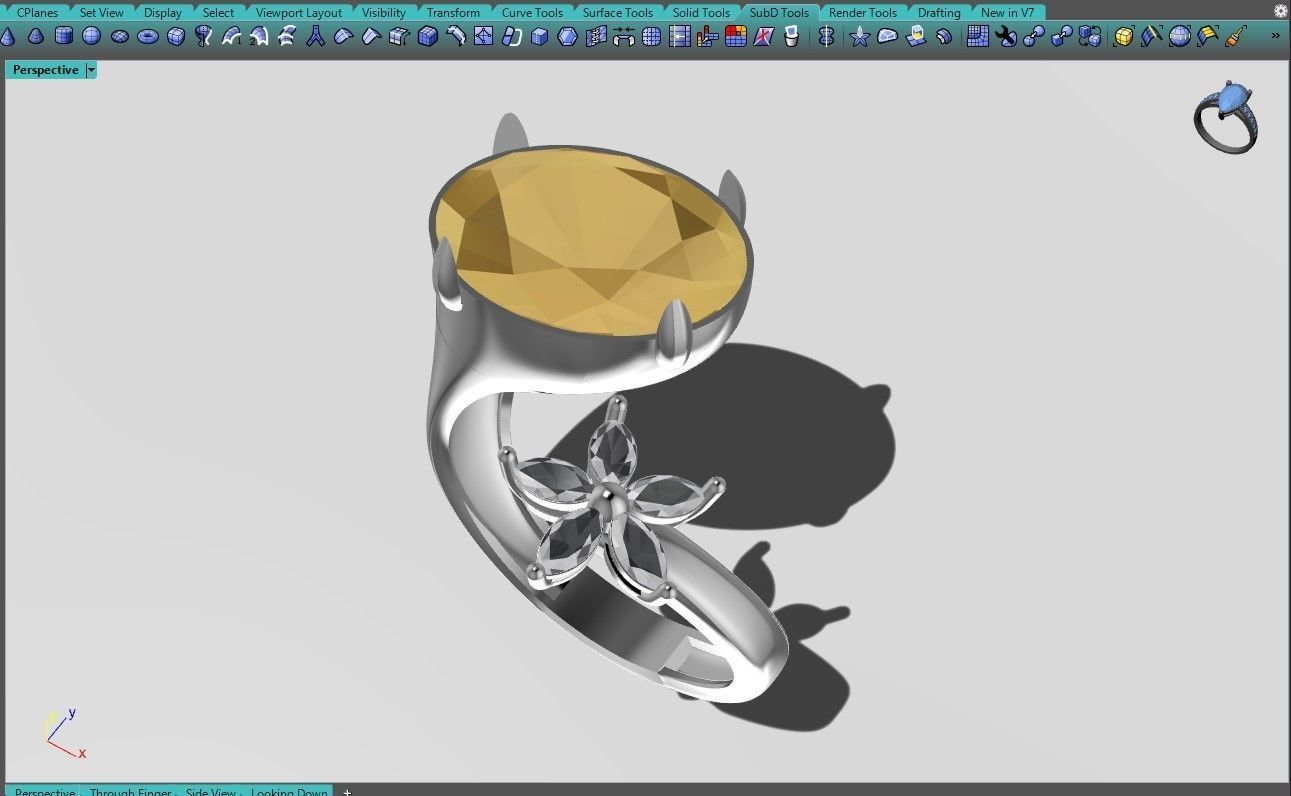Switch to the Visibility tab
The image size is (1291, 796).
(x=383, y=13)
